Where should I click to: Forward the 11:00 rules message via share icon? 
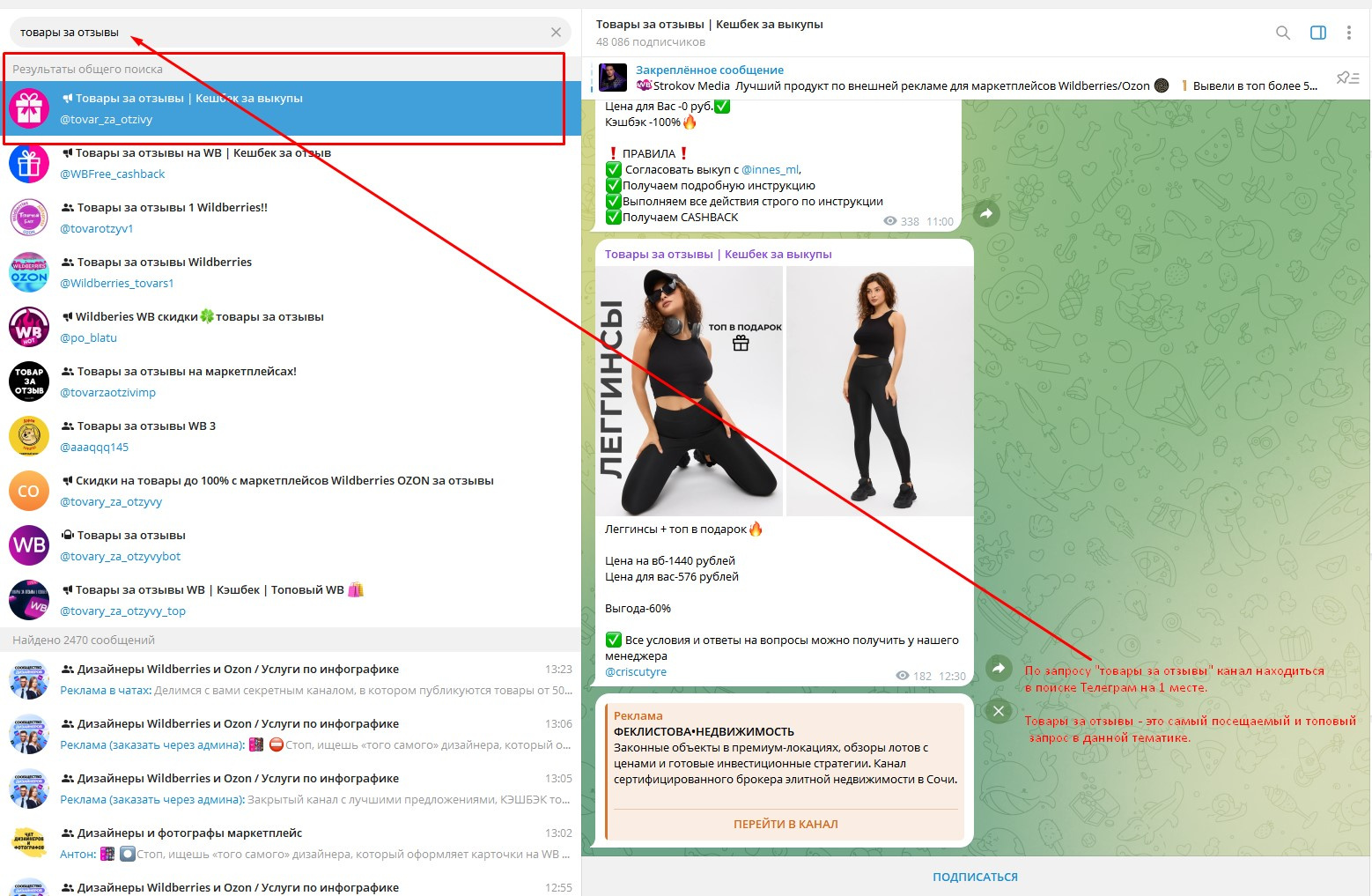(x=986, y=213)
